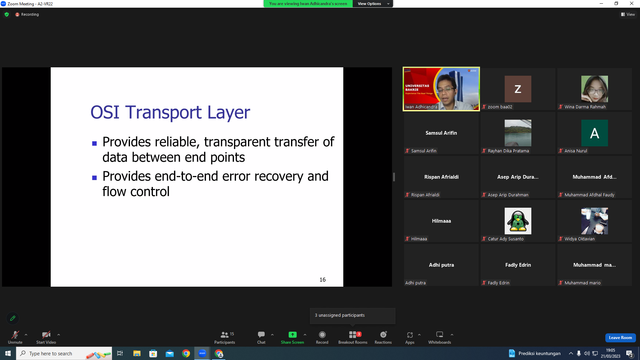Click slide number 16 on shared slide
Screen dimensions: 640x360
322,280
